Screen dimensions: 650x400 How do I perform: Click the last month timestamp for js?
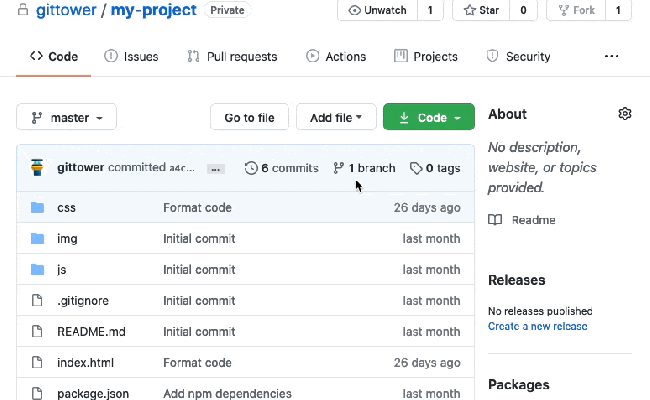click(x=431, y=270)
